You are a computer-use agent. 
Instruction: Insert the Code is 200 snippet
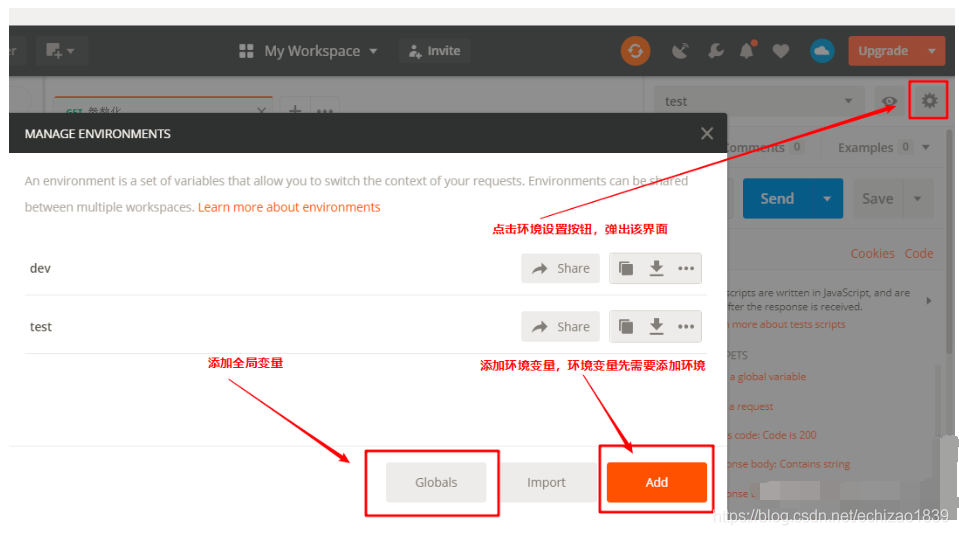[x=774, y=435]
